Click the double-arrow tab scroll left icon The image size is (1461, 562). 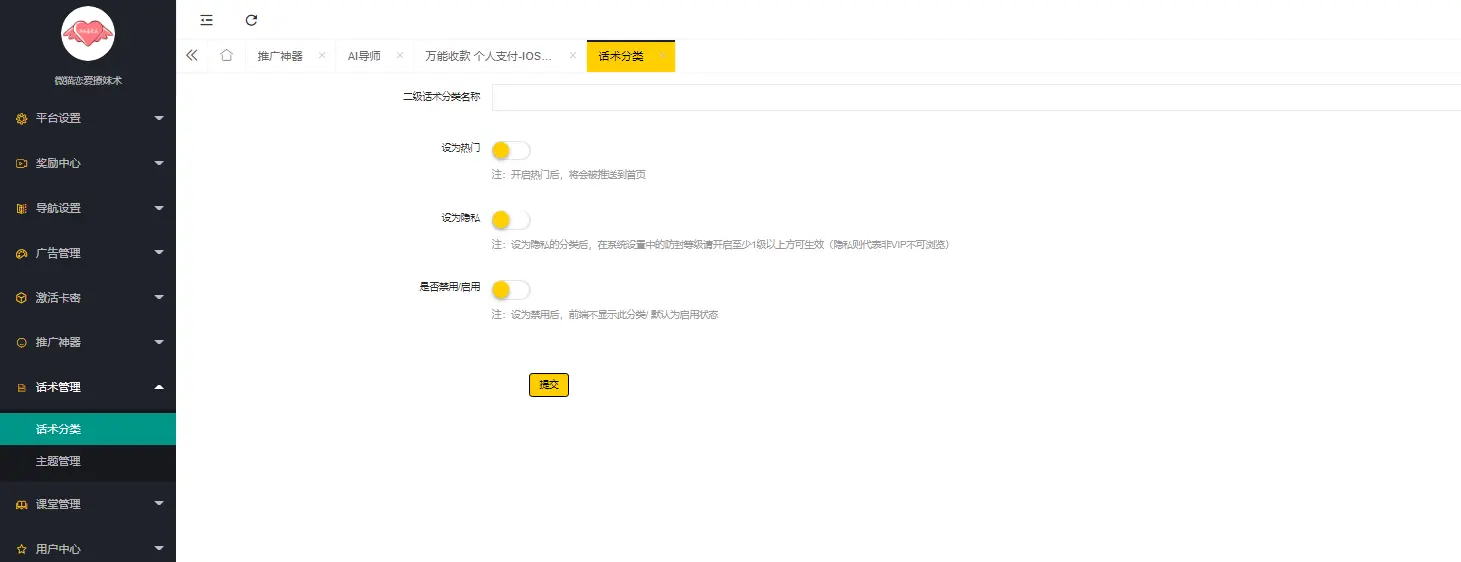[x=192, y=56]
